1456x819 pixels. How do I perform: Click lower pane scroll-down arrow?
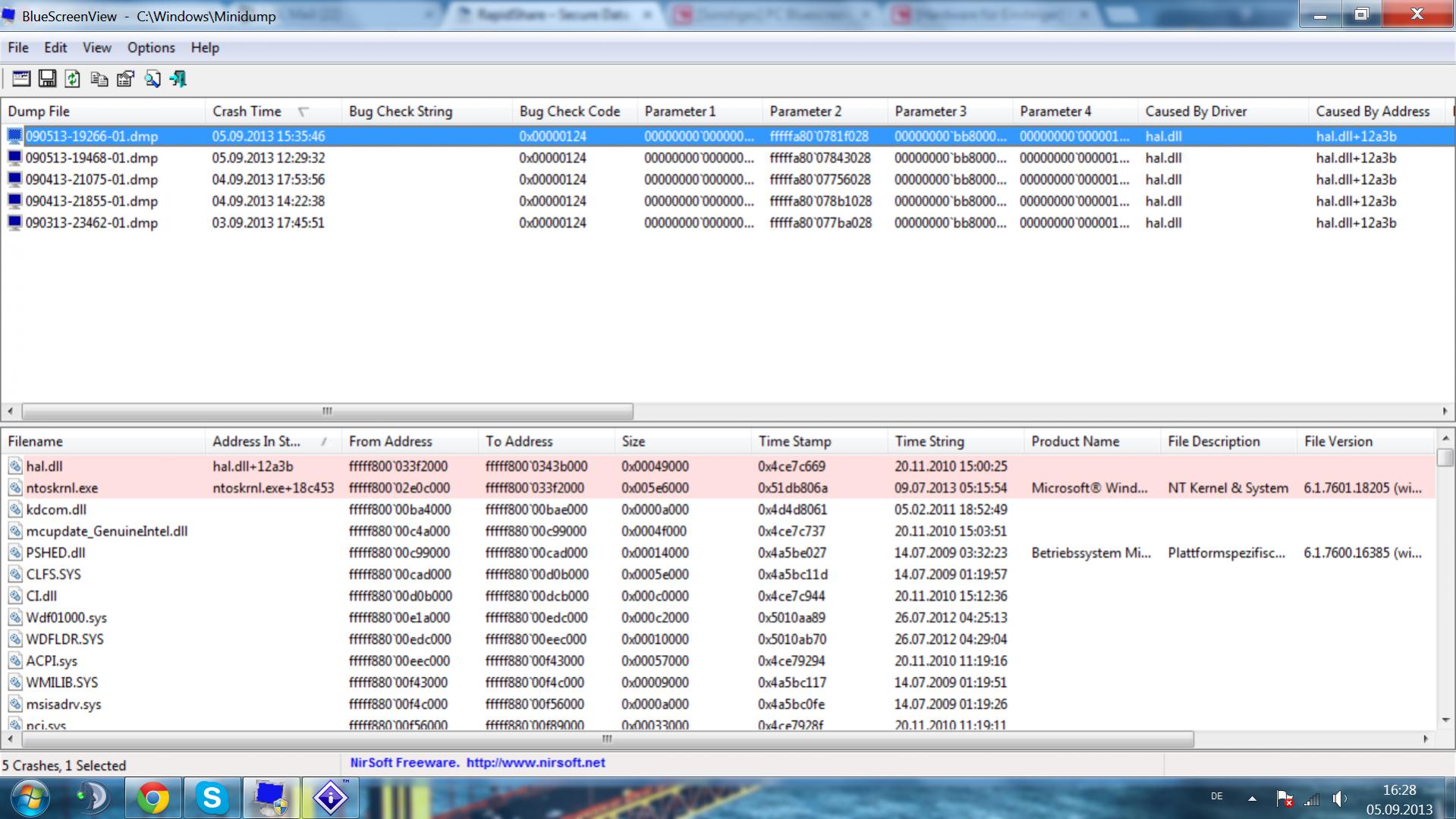pyautogui.click(x=1445, y=720)
